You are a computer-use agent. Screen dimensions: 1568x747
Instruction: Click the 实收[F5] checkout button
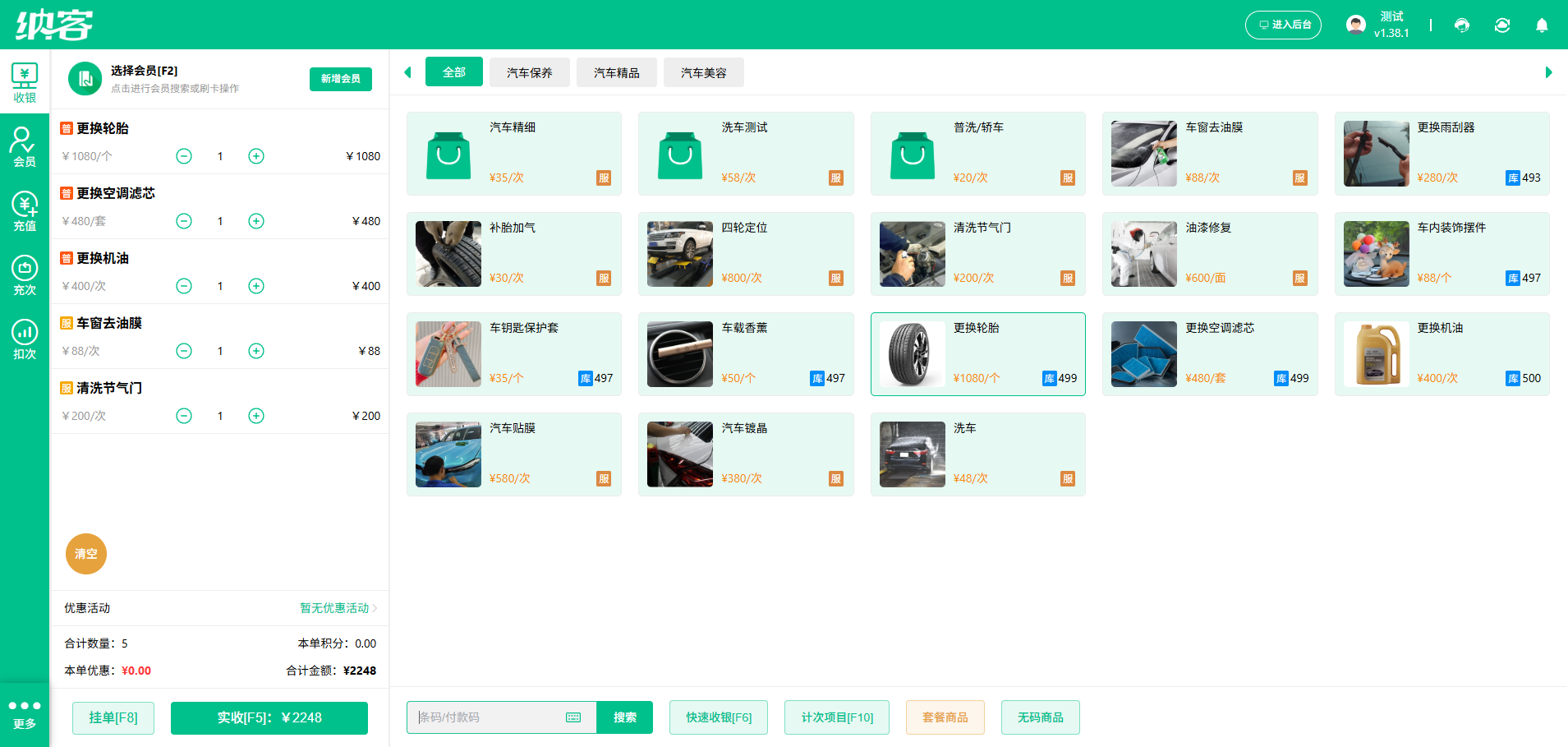(x=269, y=717)
